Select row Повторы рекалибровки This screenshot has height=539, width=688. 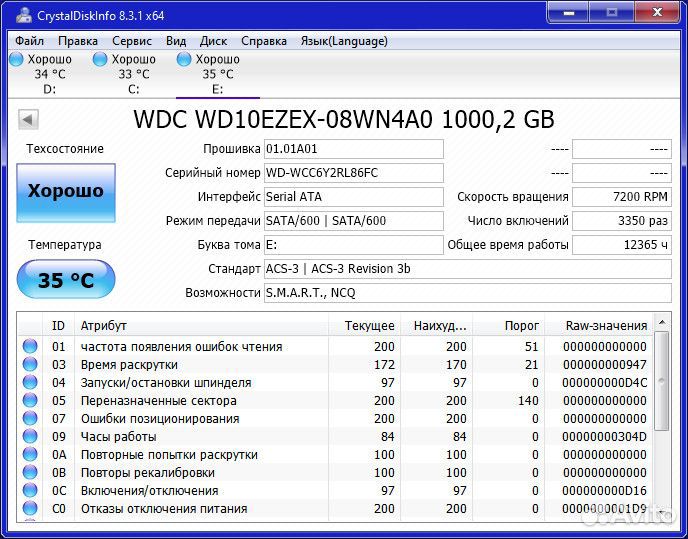335,472
